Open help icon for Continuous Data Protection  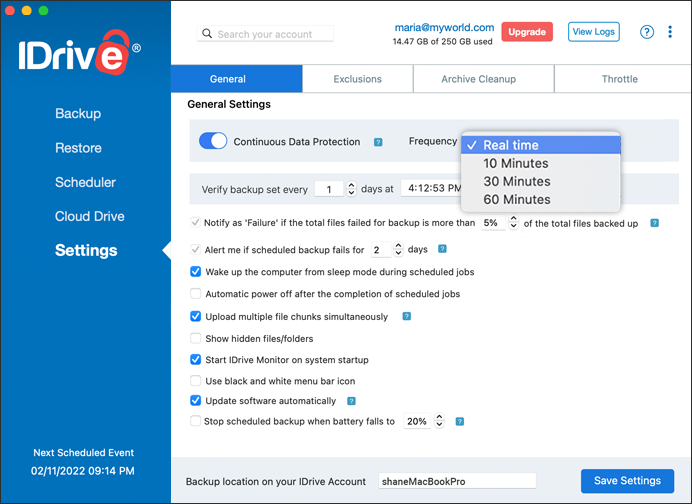(x=378, y=142)
